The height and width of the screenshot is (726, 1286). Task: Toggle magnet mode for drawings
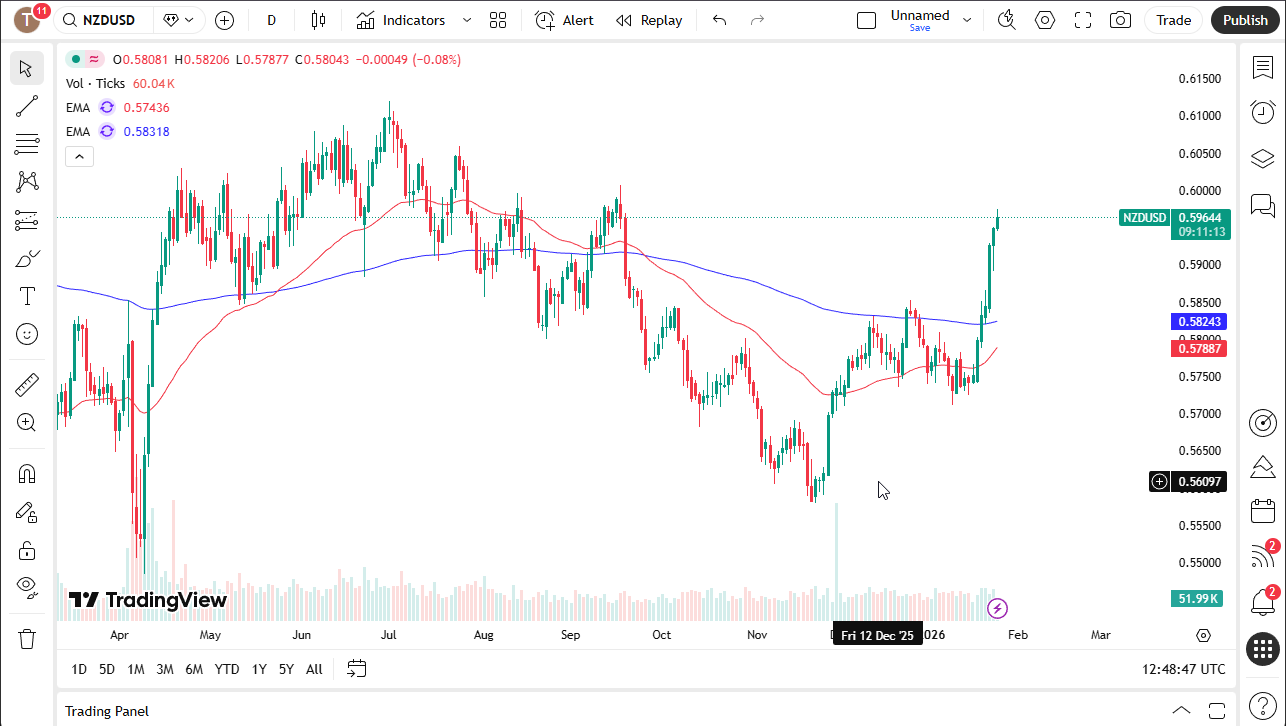click(27, 474)
